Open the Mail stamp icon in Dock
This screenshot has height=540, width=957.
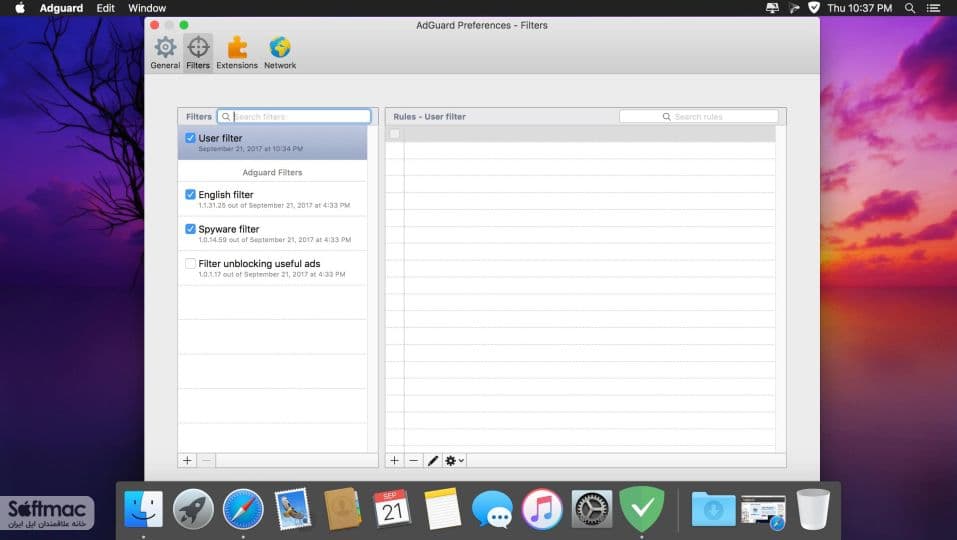(x=292, y=509)
